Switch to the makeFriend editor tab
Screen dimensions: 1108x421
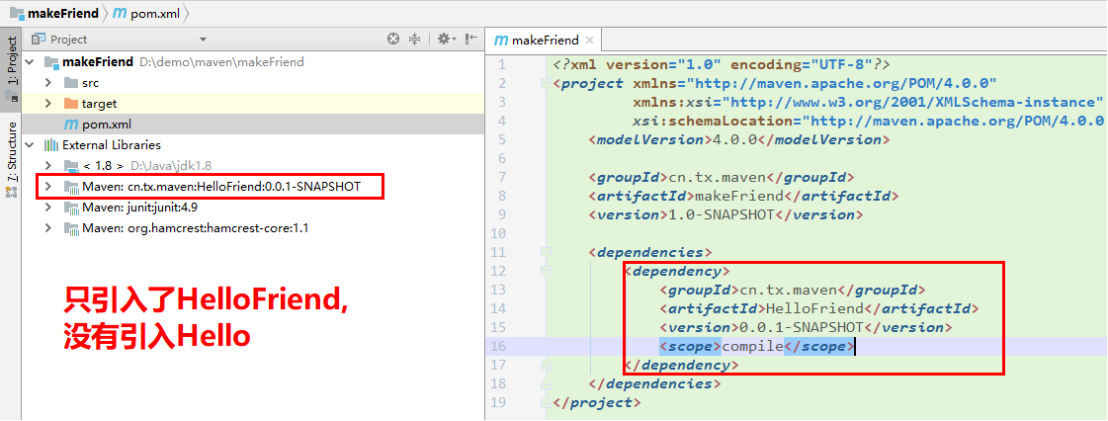point(544,40)
